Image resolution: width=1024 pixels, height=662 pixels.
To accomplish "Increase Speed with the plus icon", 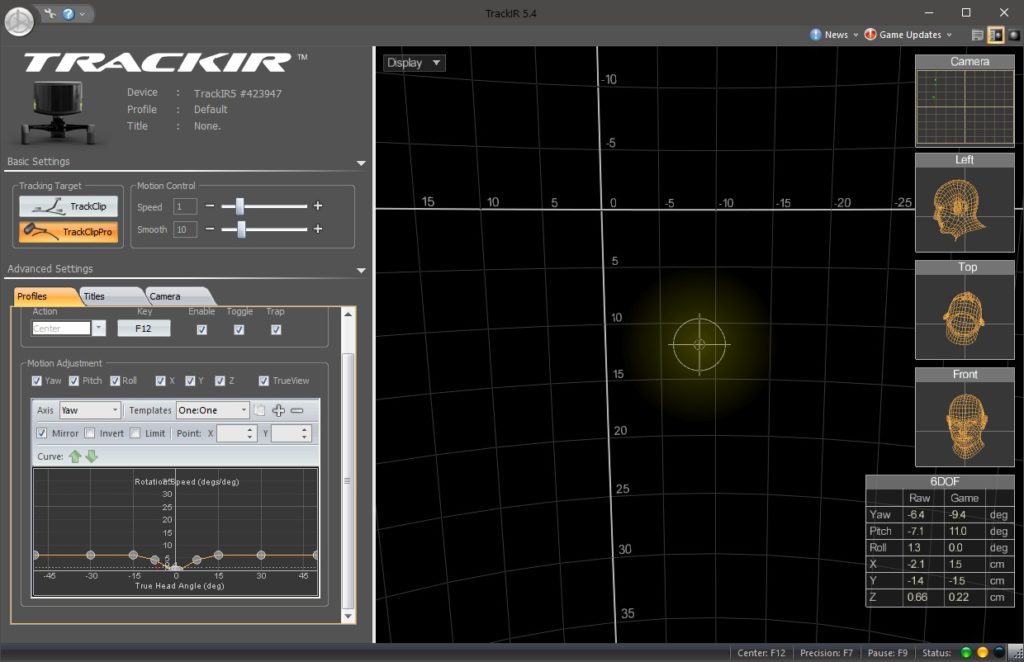I will coord(318,206).
